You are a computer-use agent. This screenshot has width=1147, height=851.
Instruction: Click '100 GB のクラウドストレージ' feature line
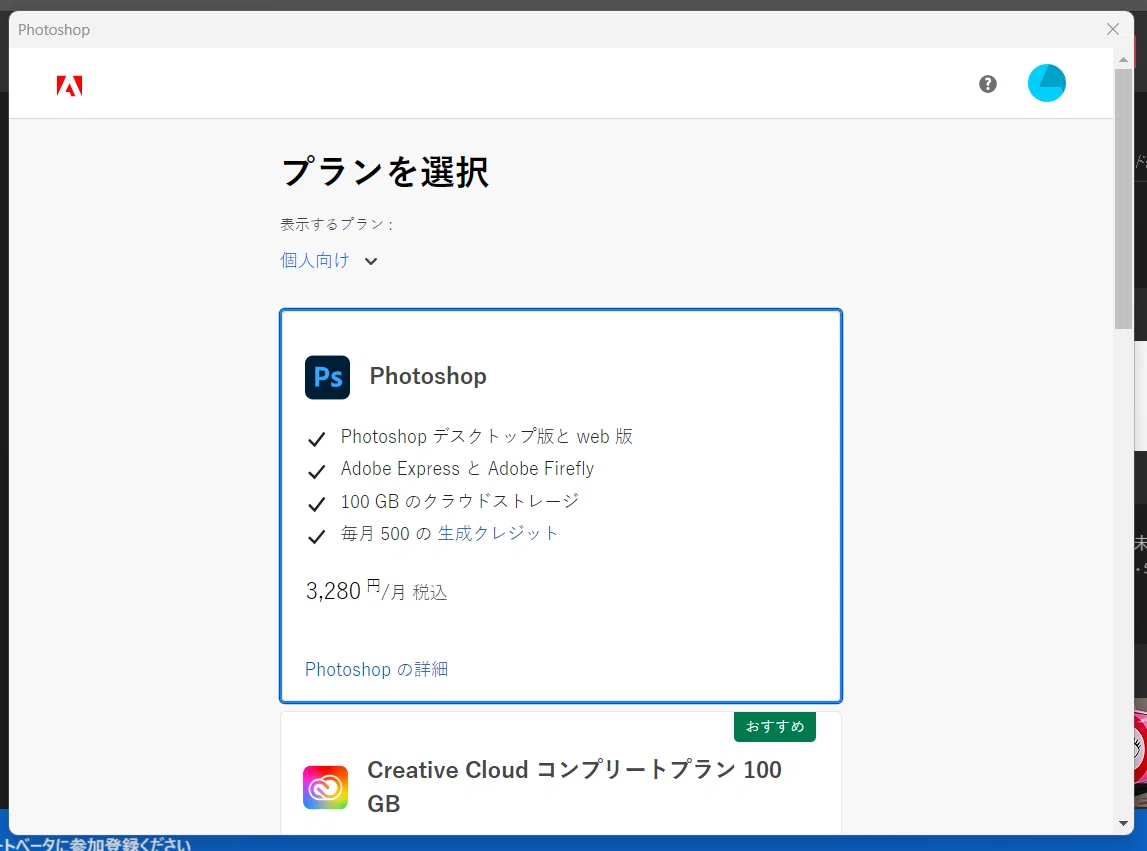tap(459, 501)
